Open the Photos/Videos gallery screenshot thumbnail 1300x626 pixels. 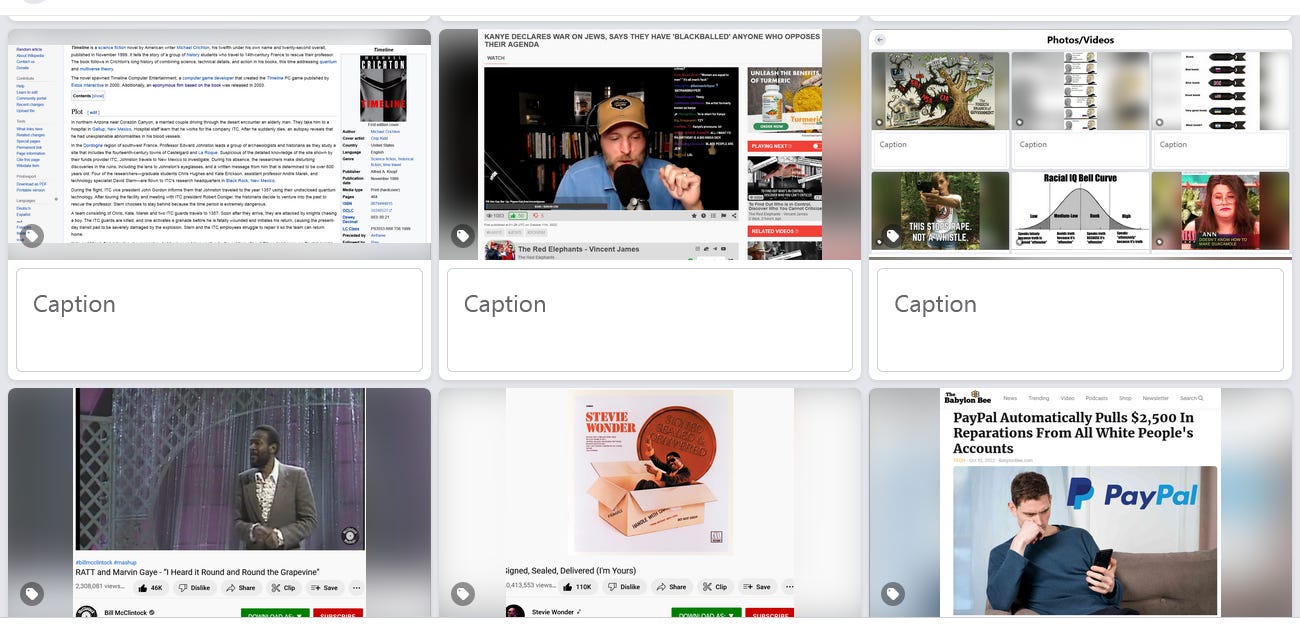pos(1081,144)
